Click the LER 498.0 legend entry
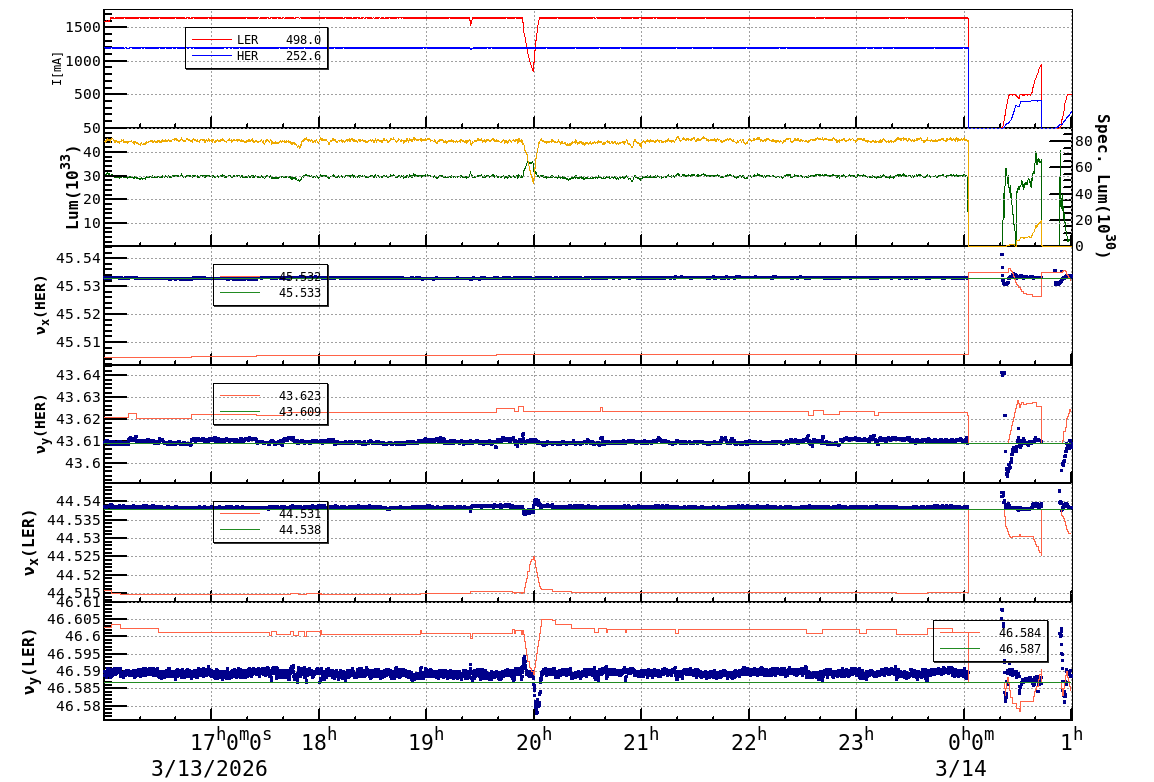Screen dimensions: 1154x782 (x=256, y=40)
